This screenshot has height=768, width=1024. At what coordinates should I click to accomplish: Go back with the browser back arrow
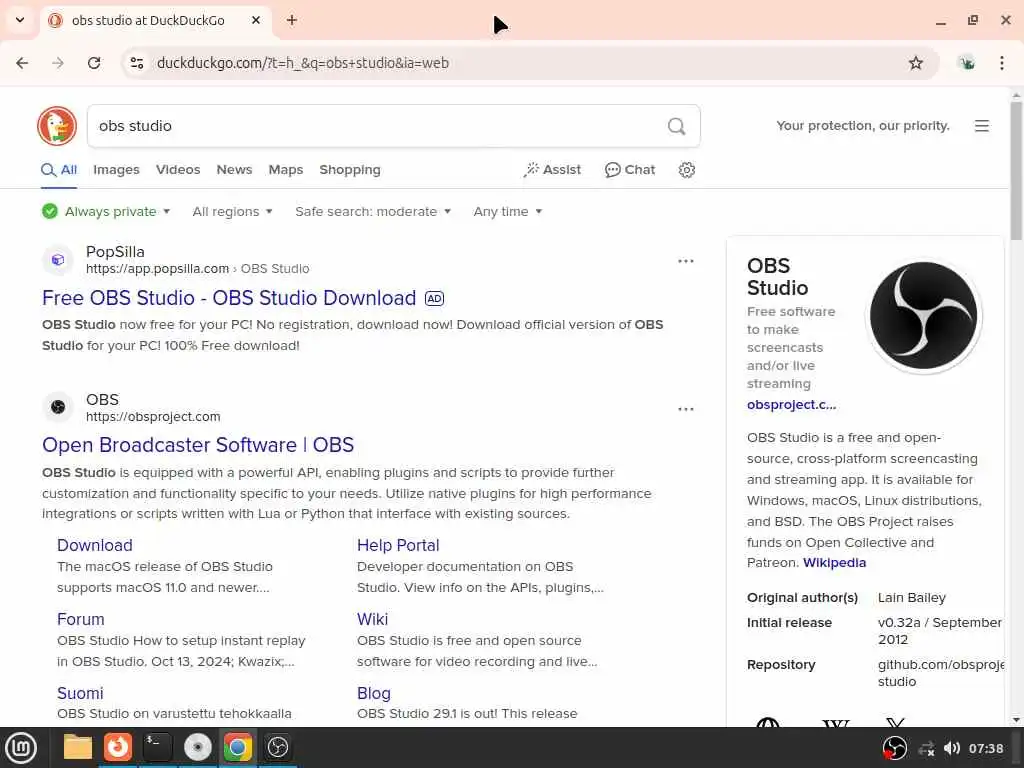[x=22, y=63]
